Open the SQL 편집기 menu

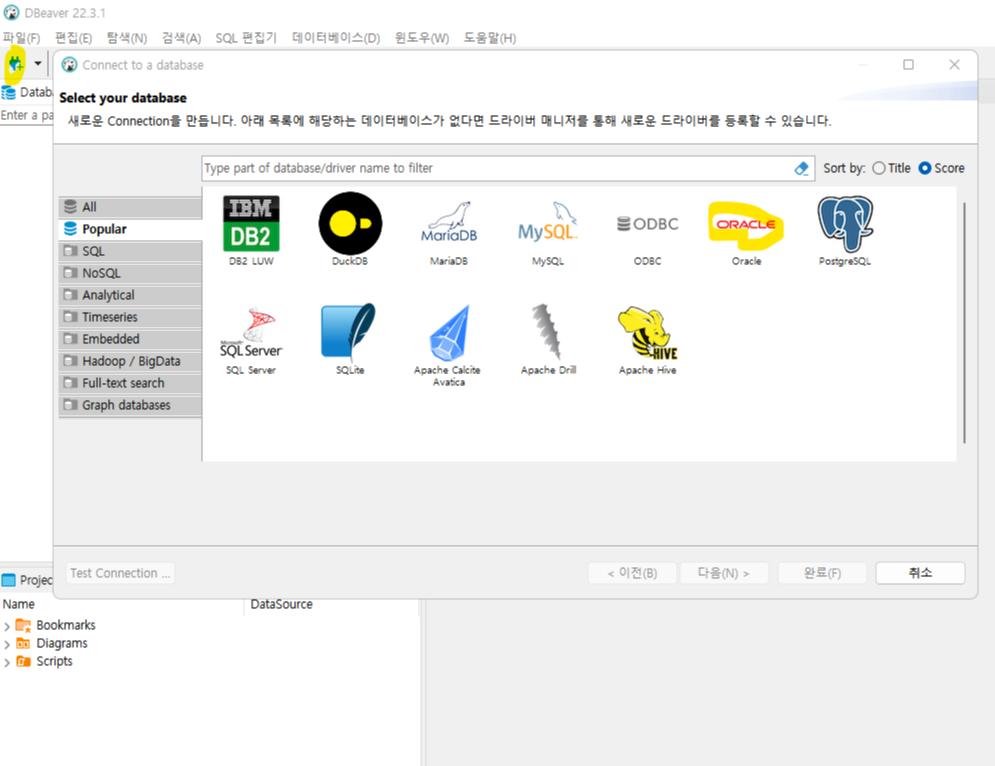click(246, 38)
